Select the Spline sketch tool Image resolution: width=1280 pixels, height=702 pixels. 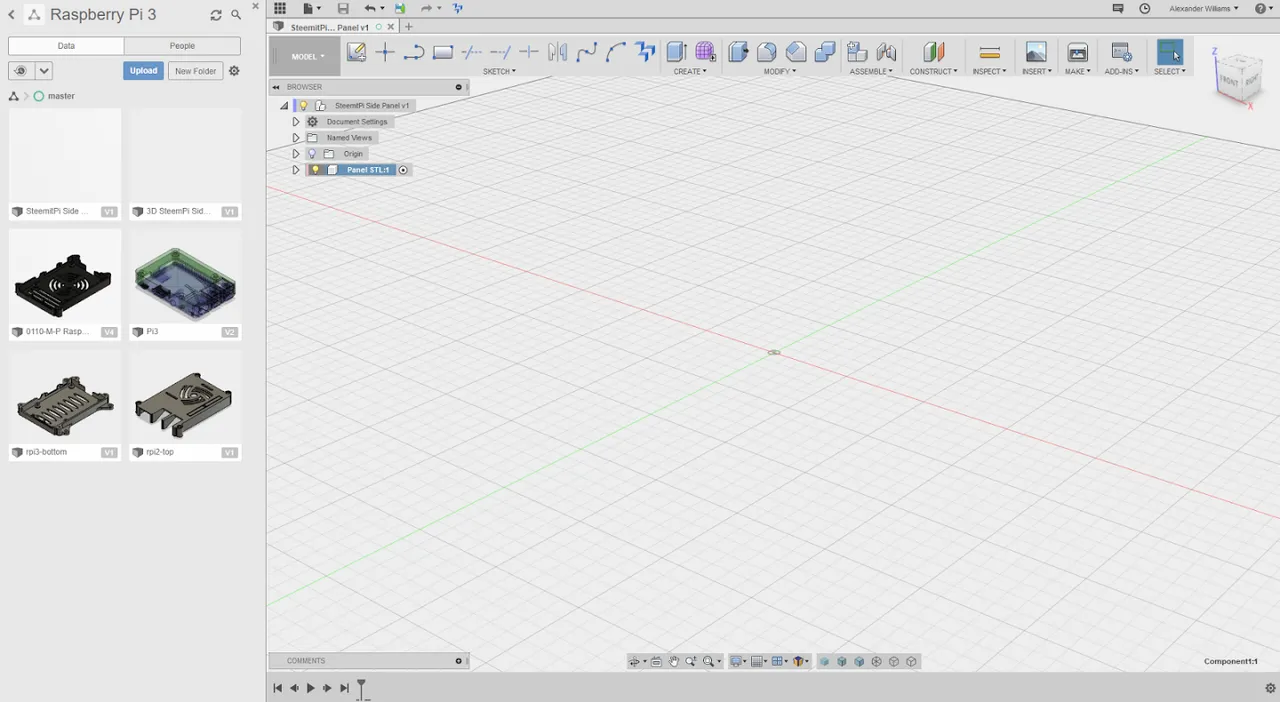pos(587,52)
